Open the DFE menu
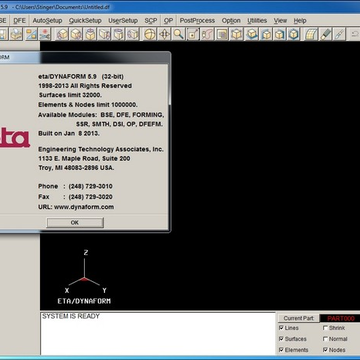The height and width of the screenshot is (360, 360). coord(20,21)
